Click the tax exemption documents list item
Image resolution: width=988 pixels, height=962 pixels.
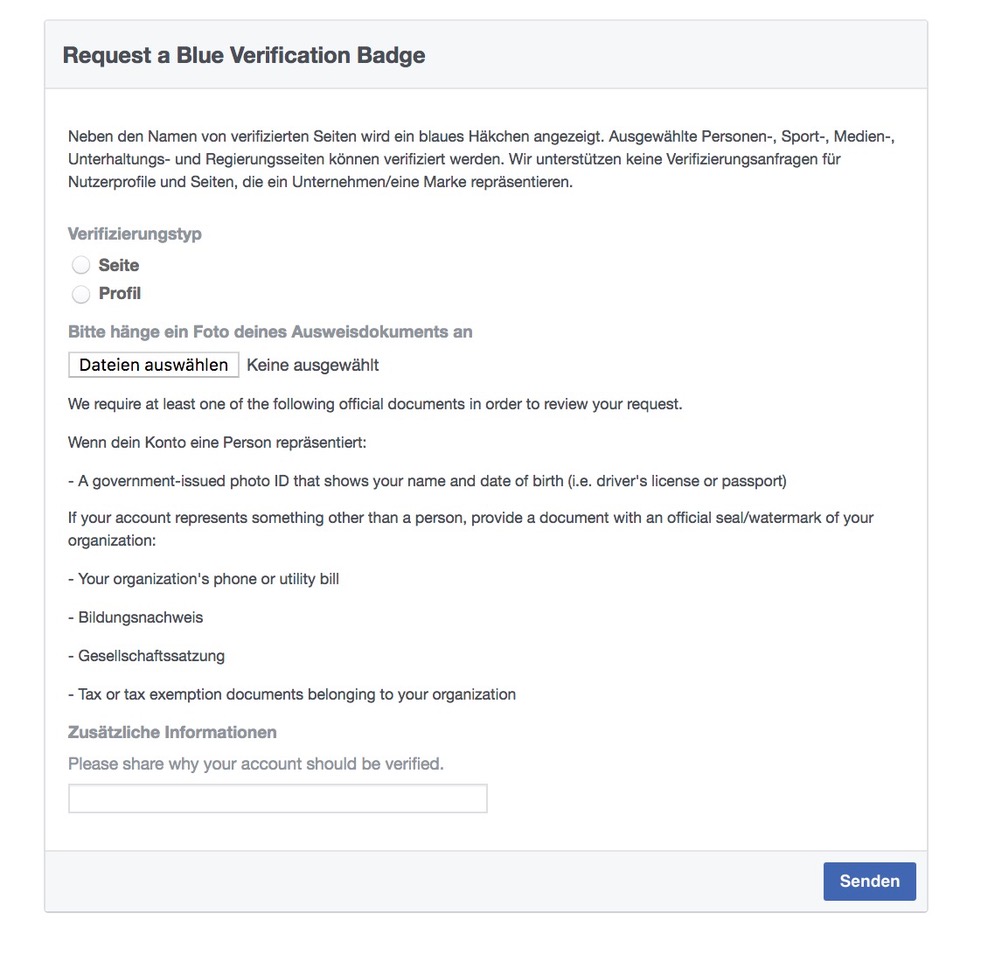(x=292, y=694)
